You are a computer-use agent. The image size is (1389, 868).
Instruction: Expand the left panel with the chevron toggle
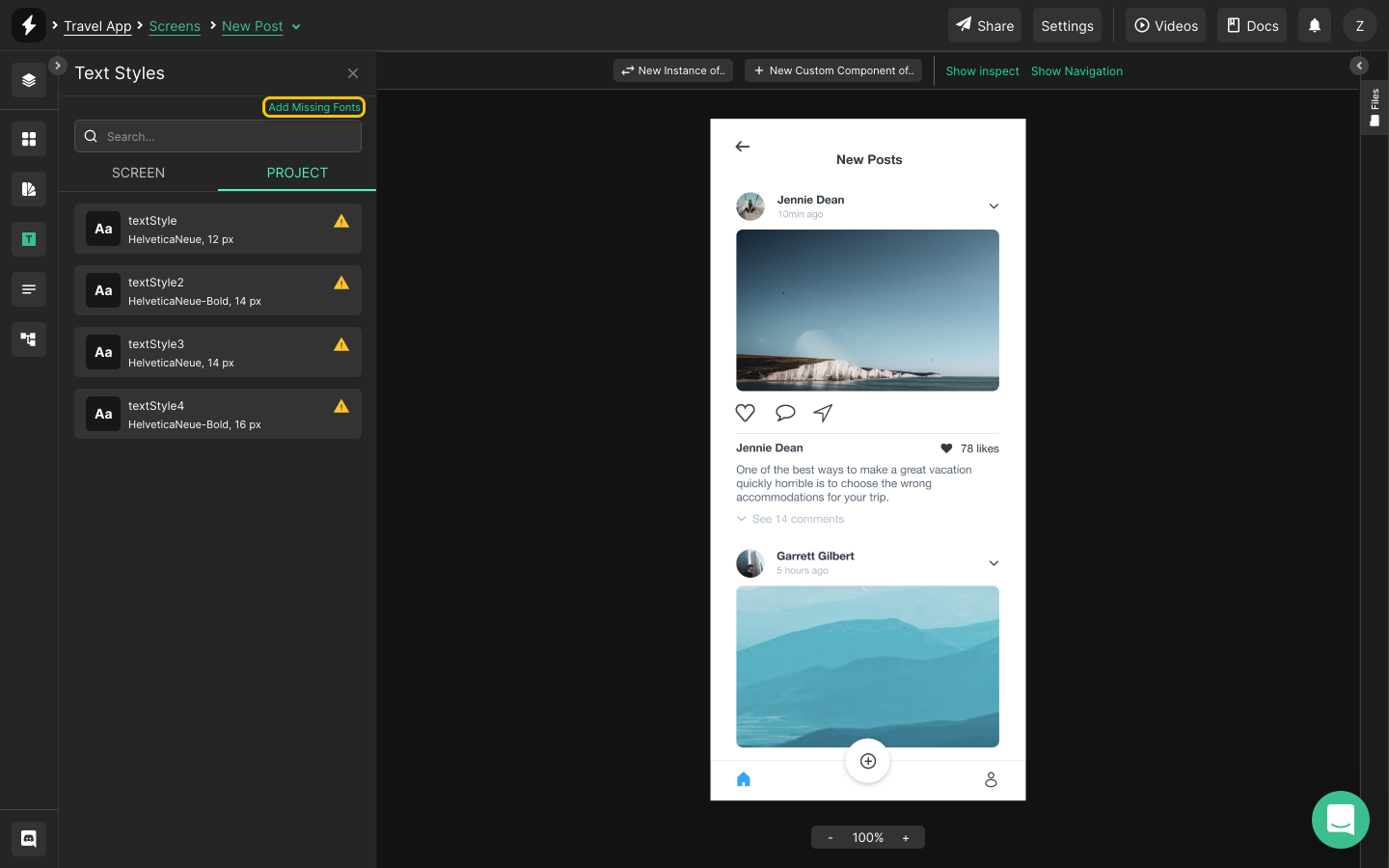point(58,66)
